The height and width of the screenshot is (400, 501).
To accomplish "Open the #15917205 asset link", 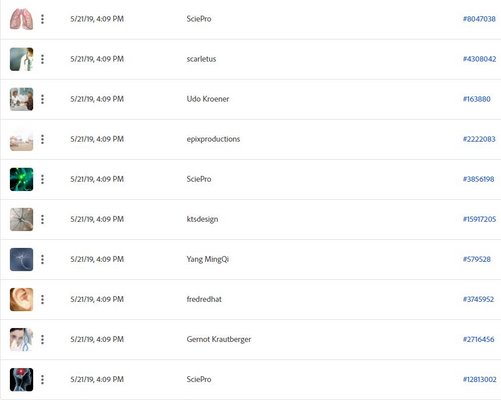I will click(x=479, y=219).
